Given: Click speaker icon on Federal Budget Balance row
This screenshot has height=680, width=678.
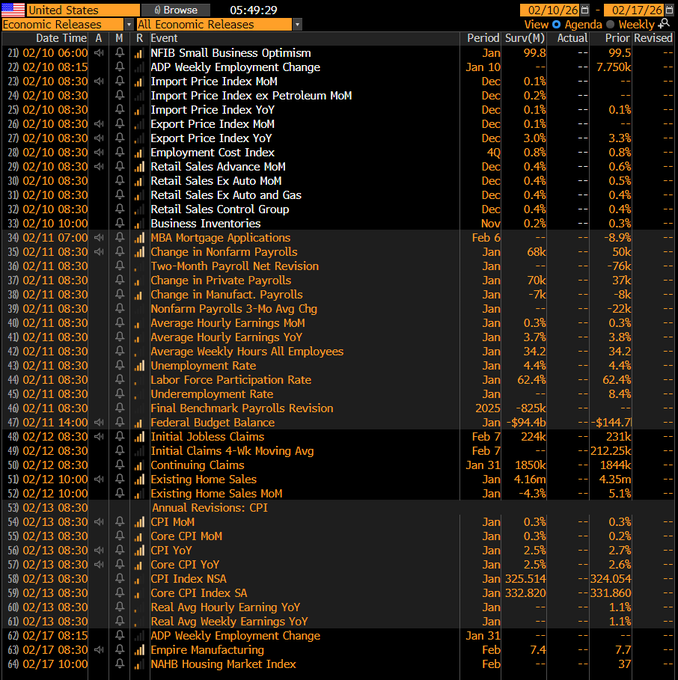Looking at the screenshot, I should (x=99, y=423).
